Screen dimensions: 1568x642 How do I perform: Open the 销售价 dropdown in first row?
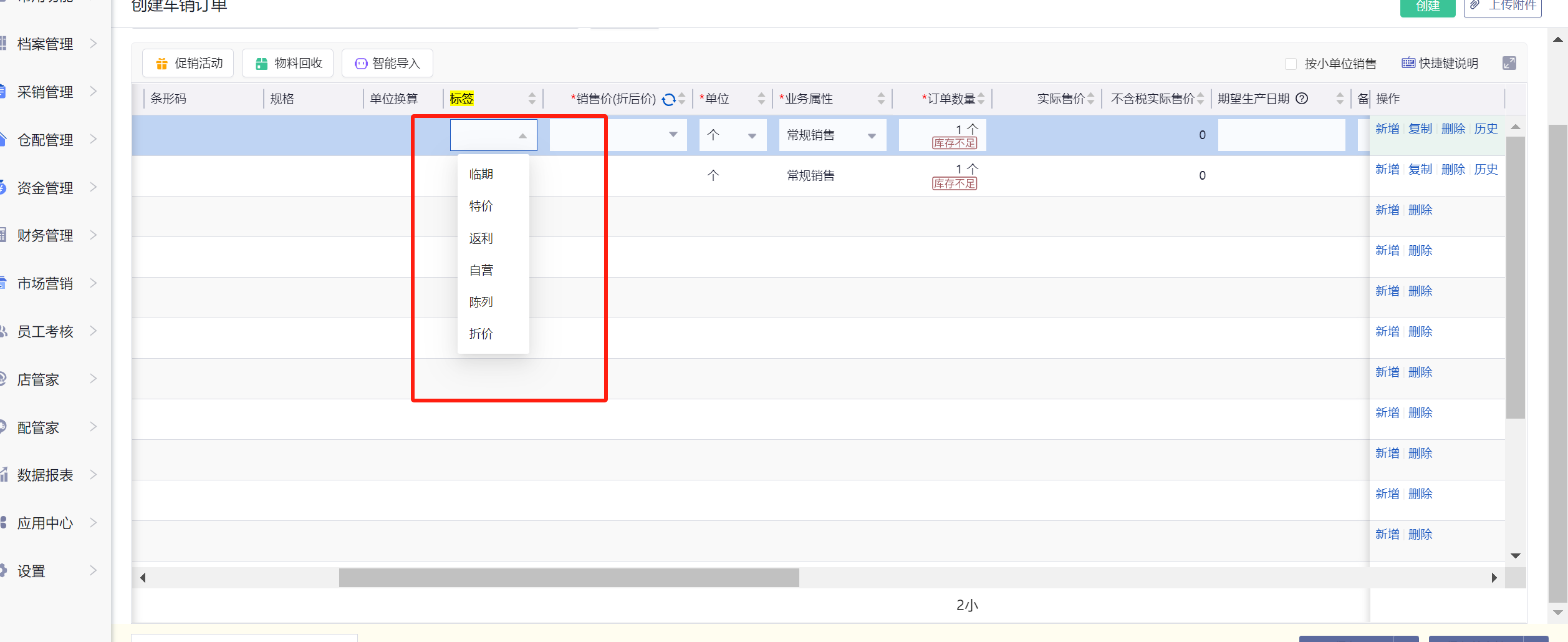coord(673,135)
